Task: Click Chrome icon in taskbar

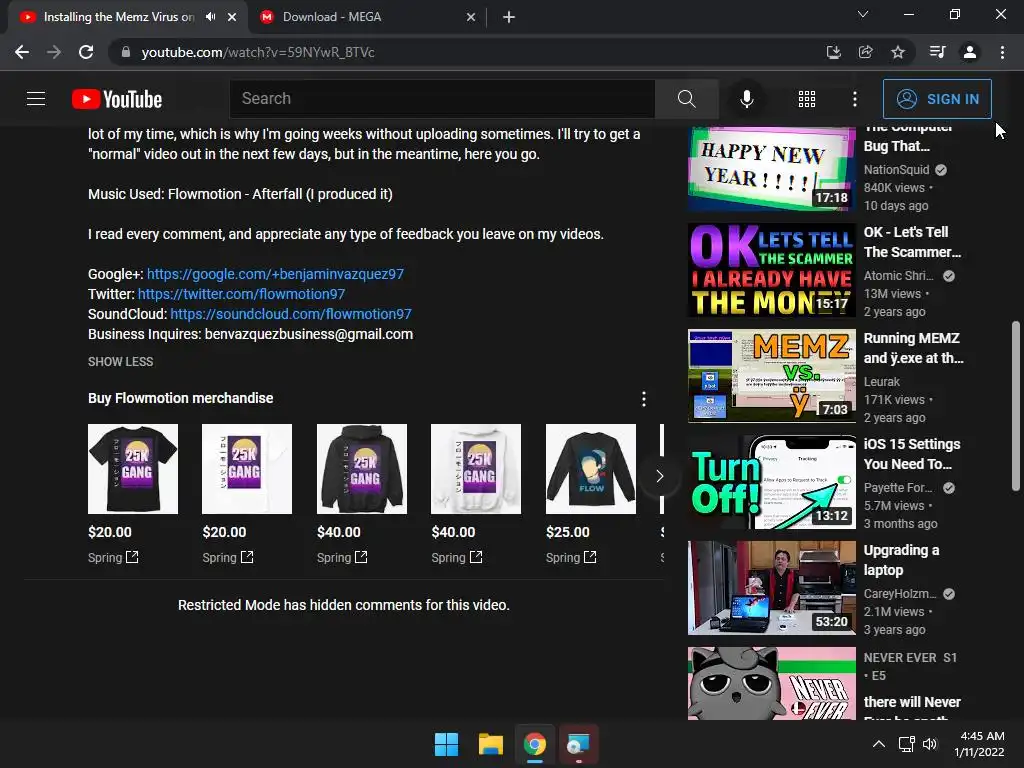Action: [535, 744]
